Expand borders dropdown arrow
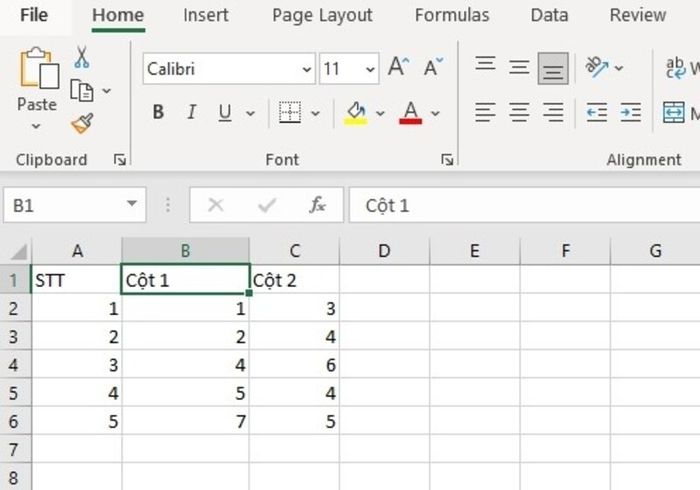Image resolution: width=700 pixels, height=490 pixels. (315, 113)
